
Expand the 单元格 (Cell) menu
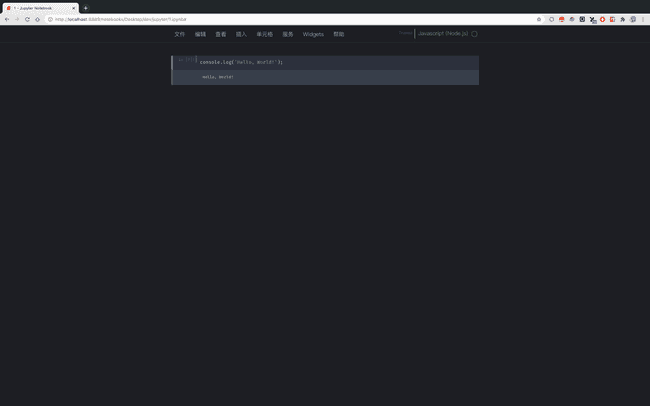pyautogui.click(x=264, y=34)
